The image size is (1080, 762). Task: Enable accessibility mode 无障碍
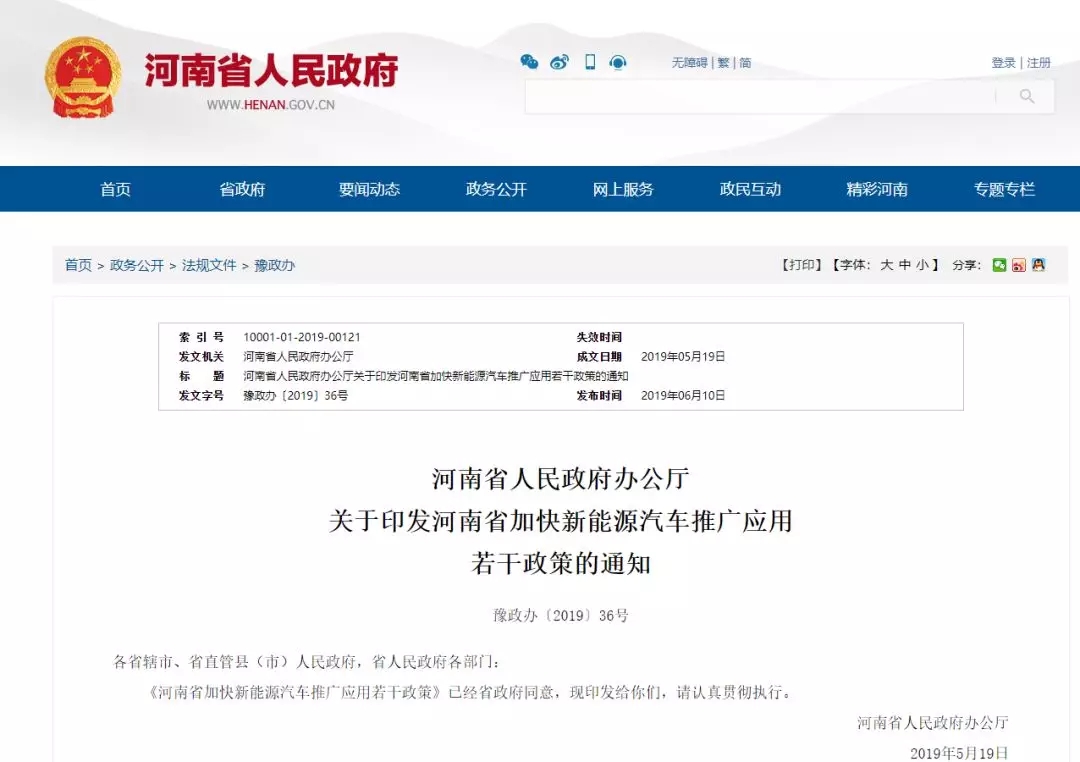pyautogui.click(x=688, y=62)
